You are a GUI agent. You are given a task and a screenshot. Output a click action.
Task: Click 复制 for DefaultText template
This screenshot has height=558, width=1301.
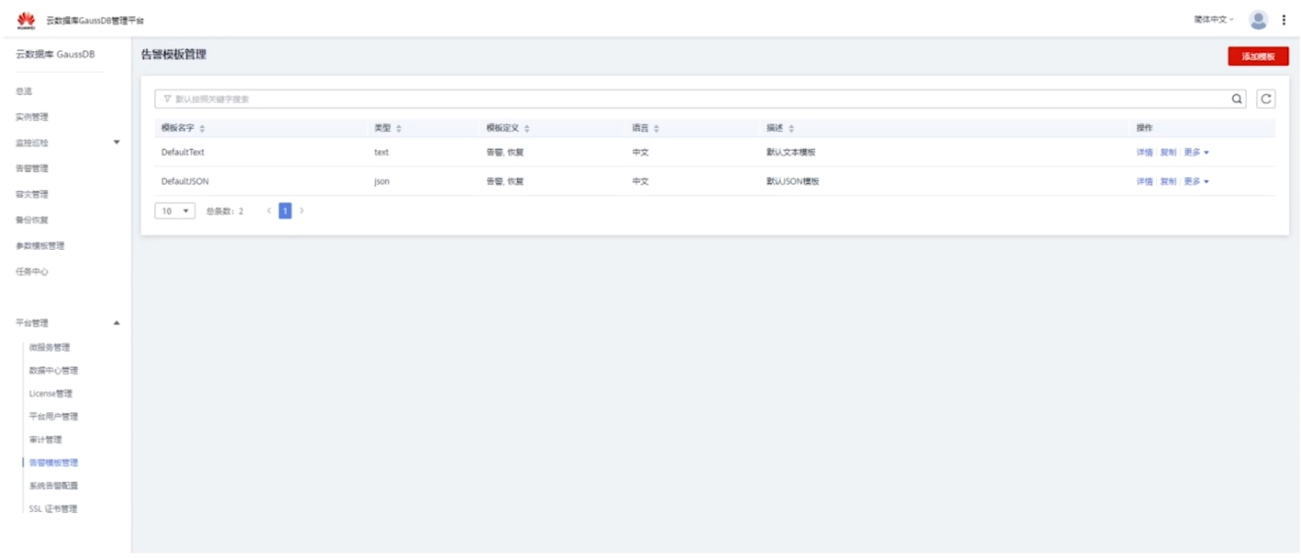[1168, 153]
